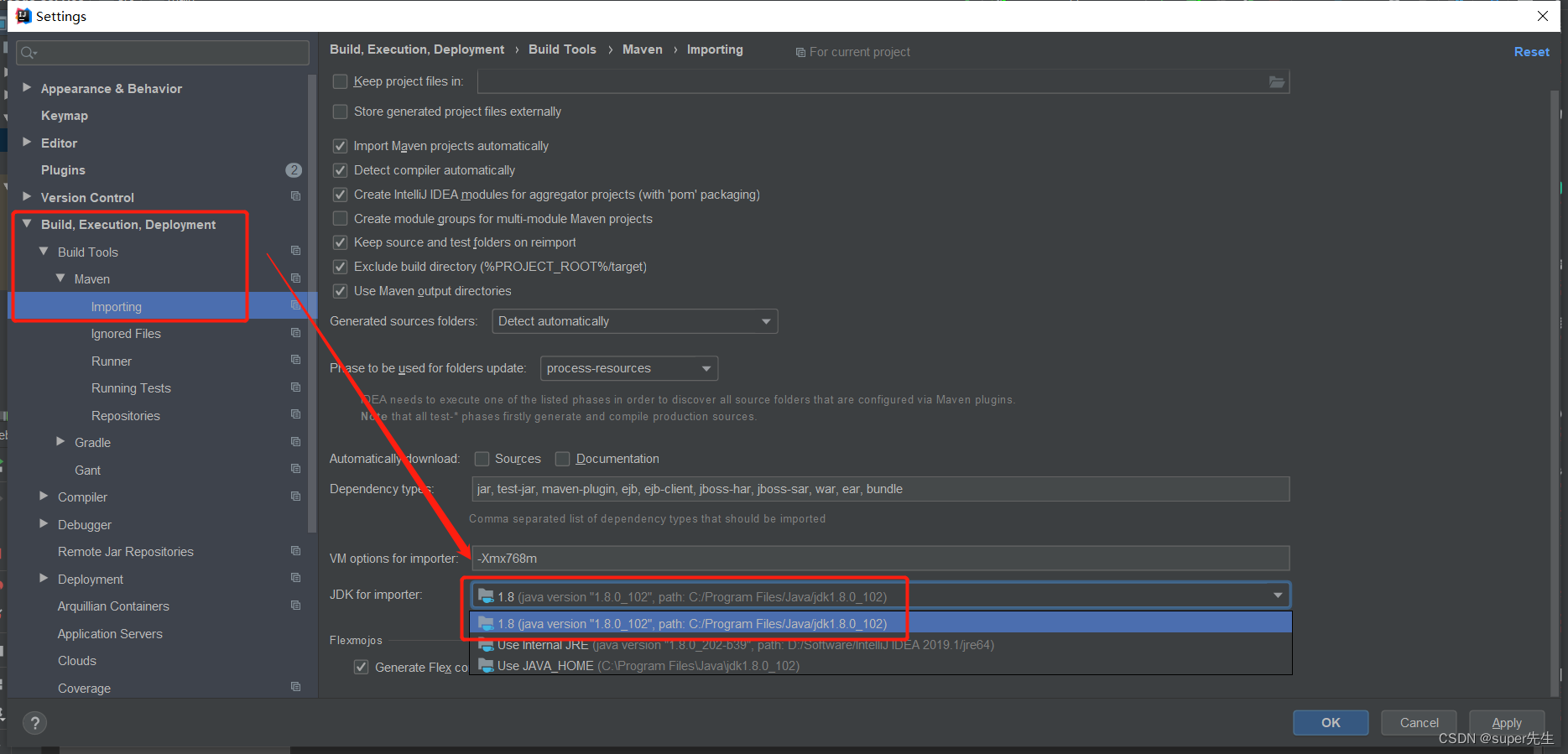
Task: Click the project-level icon beside Compiler
Action: tap(295, 497)
